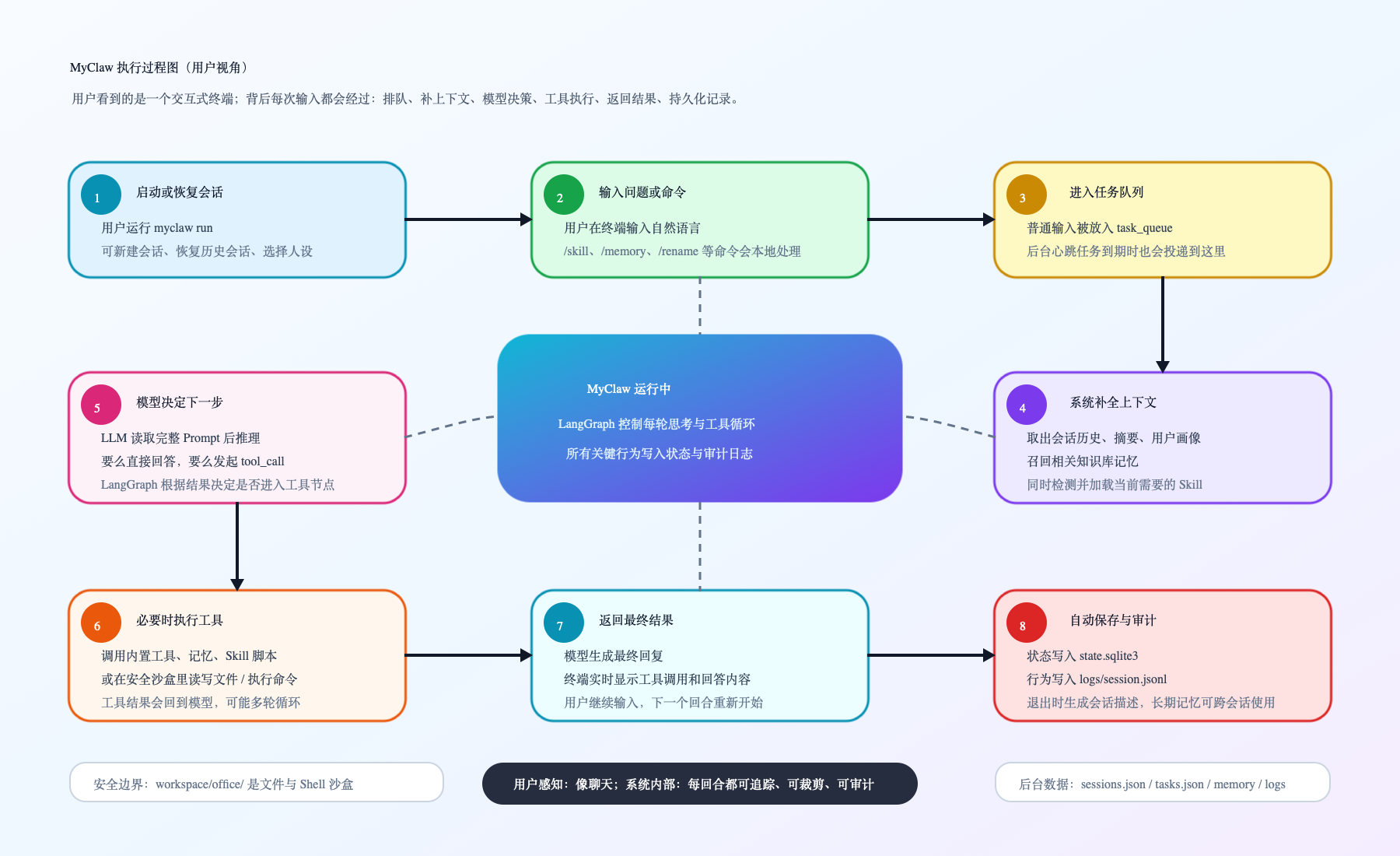Click 'LangGraph 控制每轮思考与工具循环' center text
The height and width of the screenshot is (856, 1400).
(x=656, y=424)
